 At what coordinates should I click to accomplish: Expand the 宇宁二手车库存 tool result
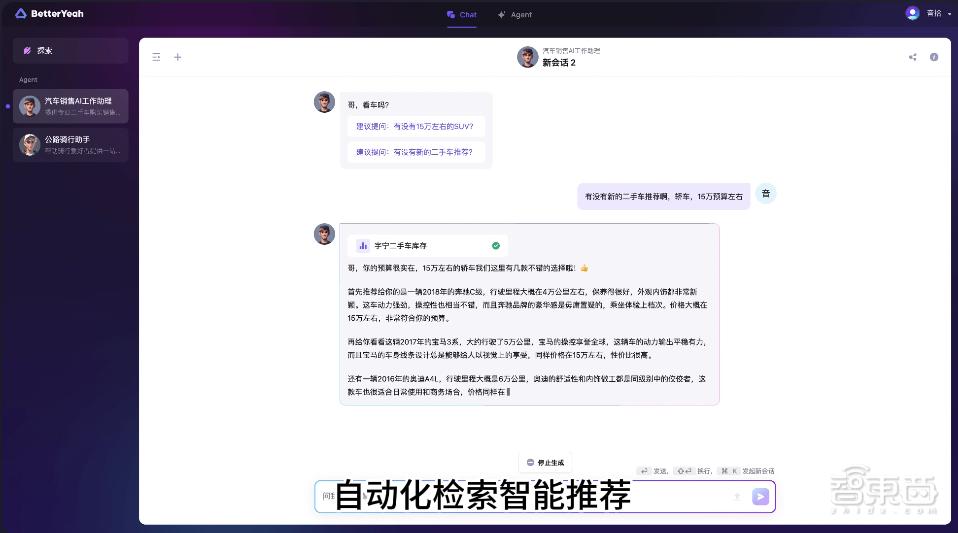tap(428, 246)
